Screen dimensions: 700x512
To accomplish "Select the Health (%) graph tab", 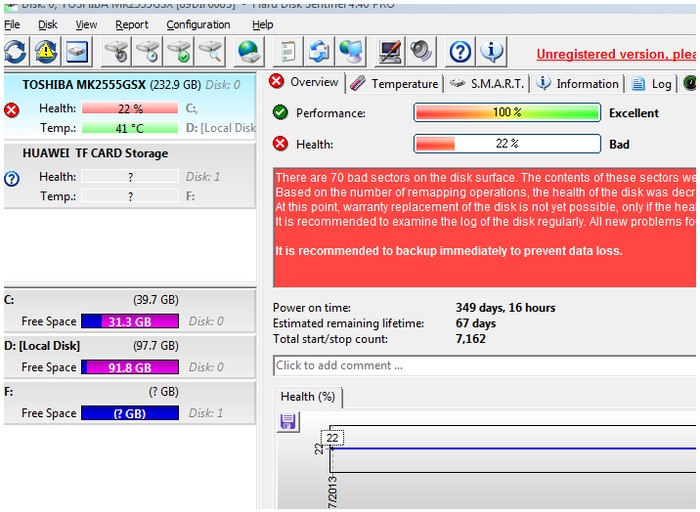I will click(308, 396).
